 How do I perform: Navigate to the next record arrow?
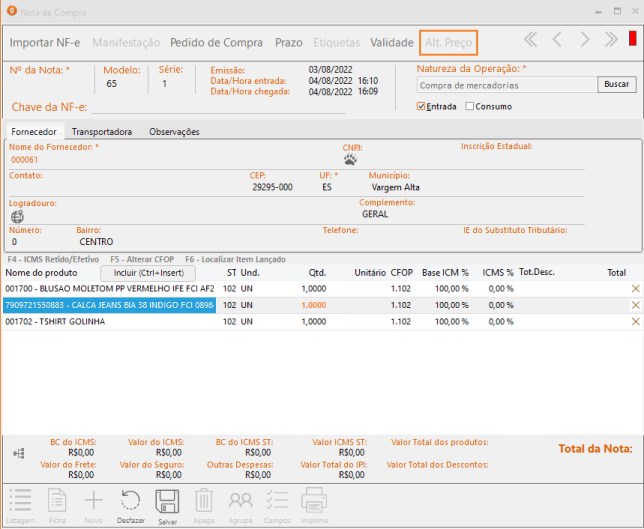click(584, 40)
